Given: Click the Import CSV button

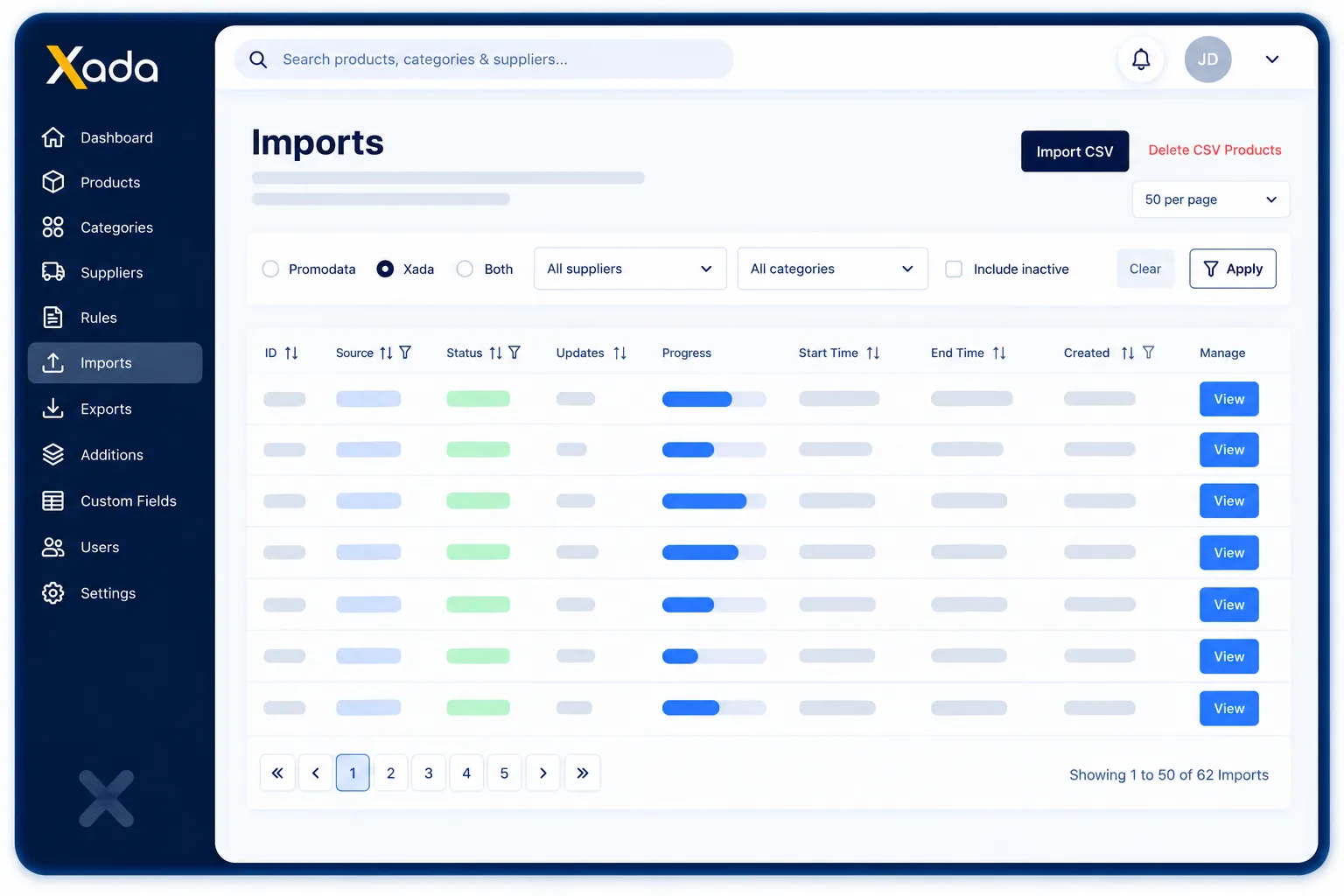Looking at the screenshot, I should [1074, 151].
